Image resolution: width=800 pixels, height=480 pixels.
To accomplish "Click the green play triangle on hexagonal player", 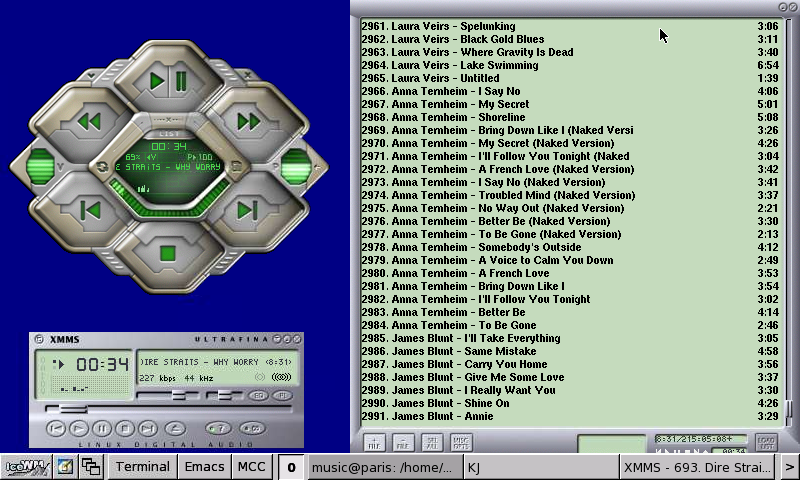I will 157,82.
